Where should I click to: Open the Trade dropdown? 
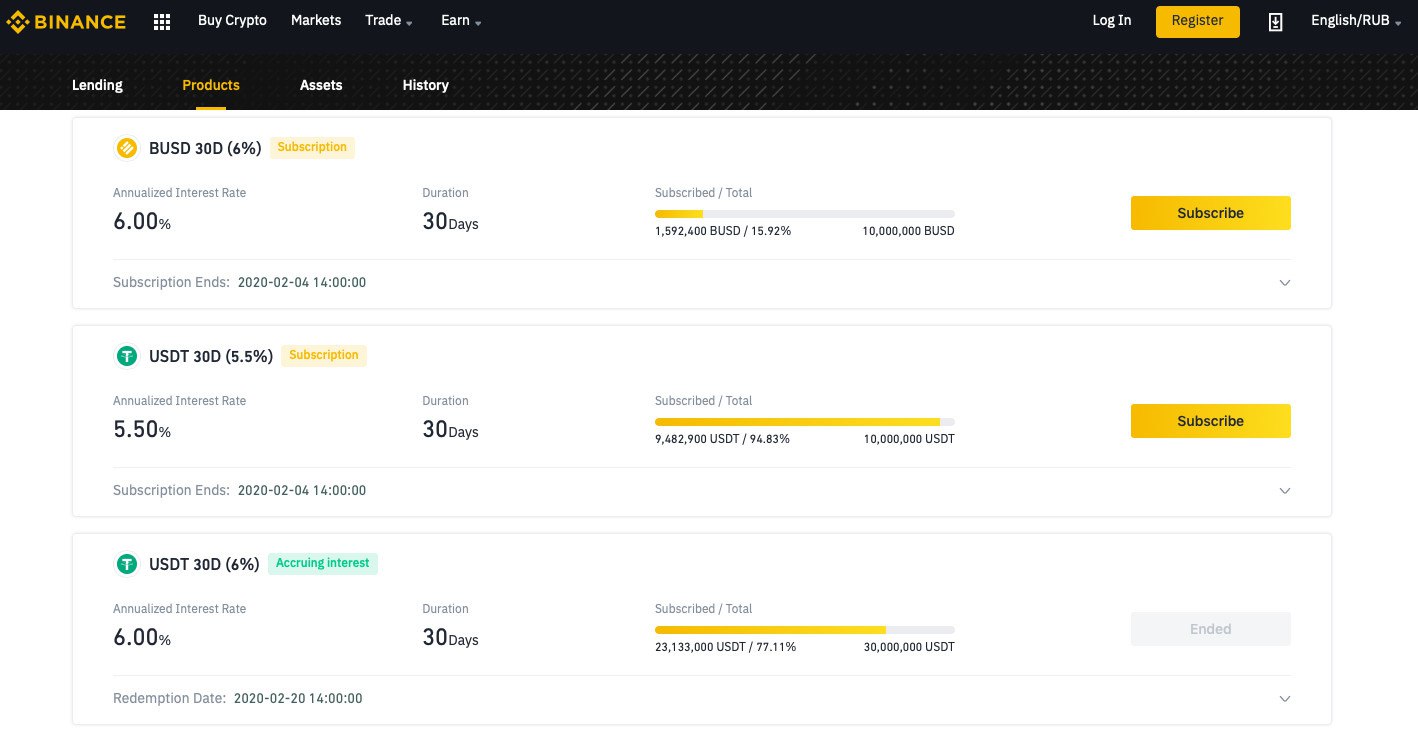point(389,20)
